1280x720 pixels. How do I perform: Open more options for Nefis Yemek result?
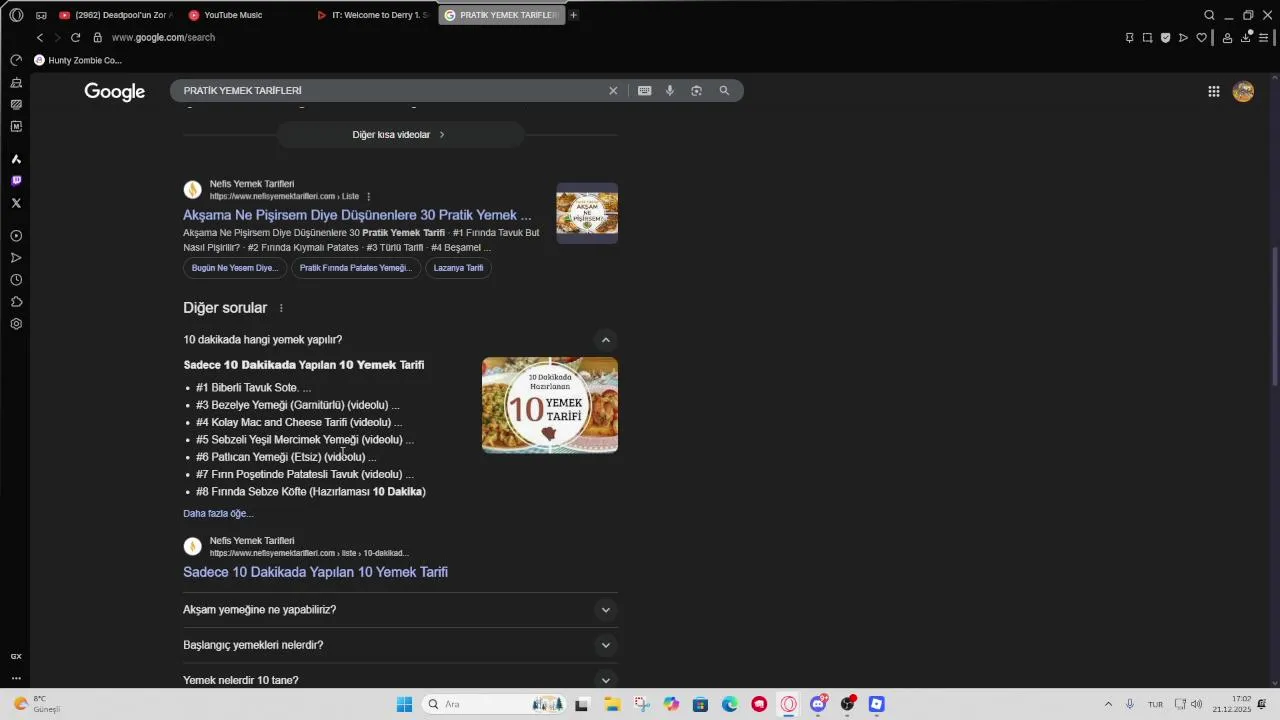tap(369, 197)
